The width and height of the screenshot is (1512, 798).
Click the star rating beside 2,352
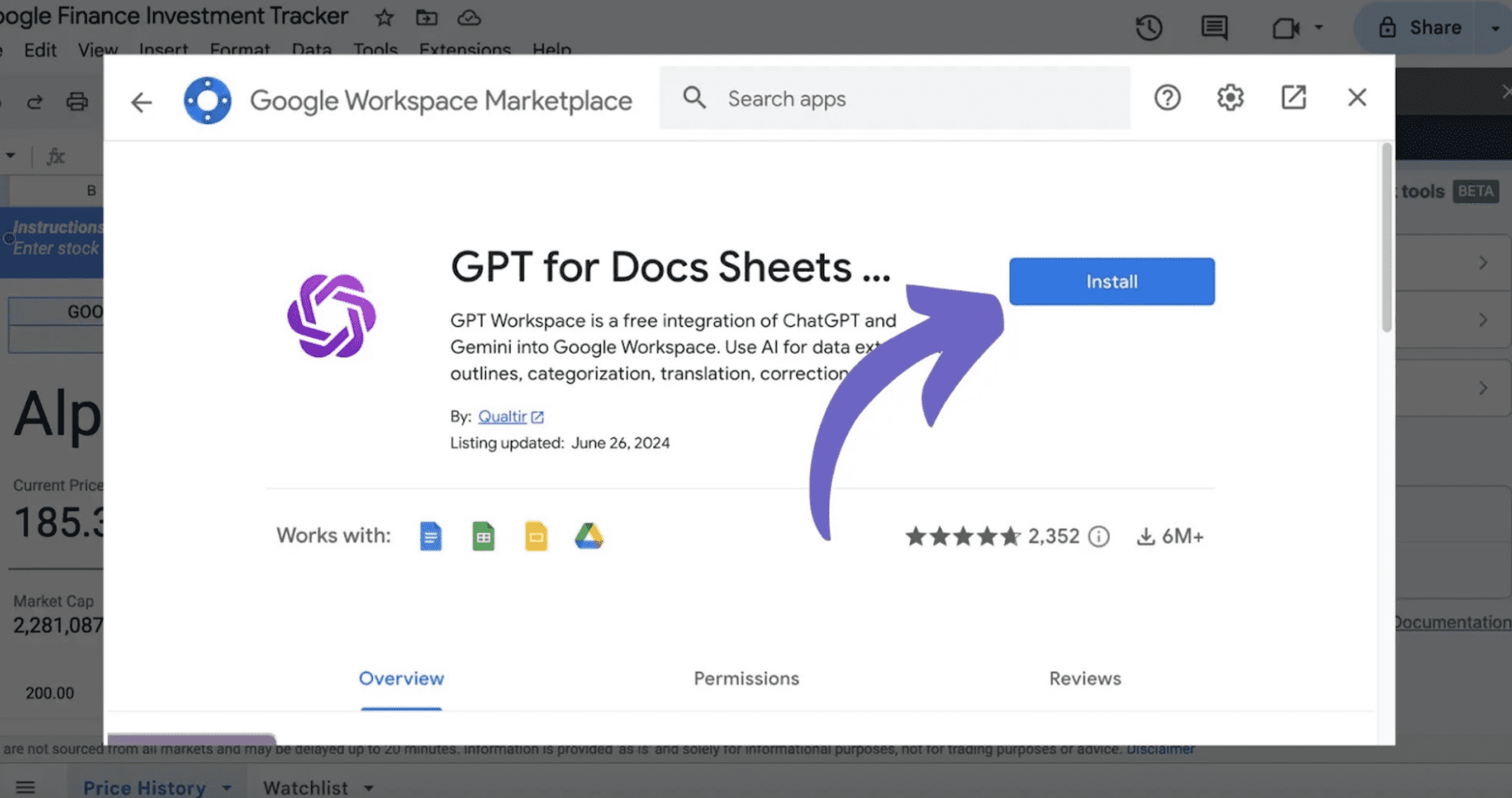point(963,536)
